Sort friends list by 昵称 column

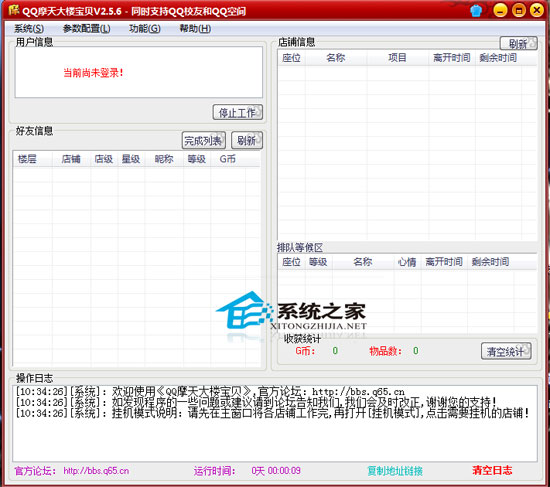pyautogui.click(x=164, y=159)
